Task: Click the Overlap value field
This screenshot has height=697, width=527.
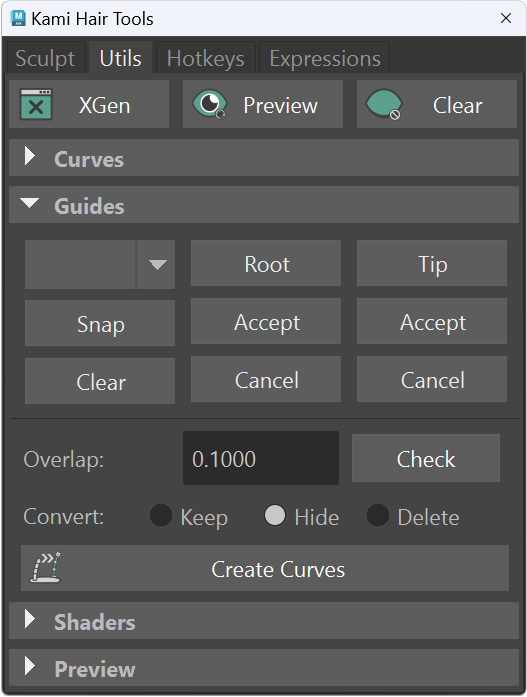Action: (261, 458)
